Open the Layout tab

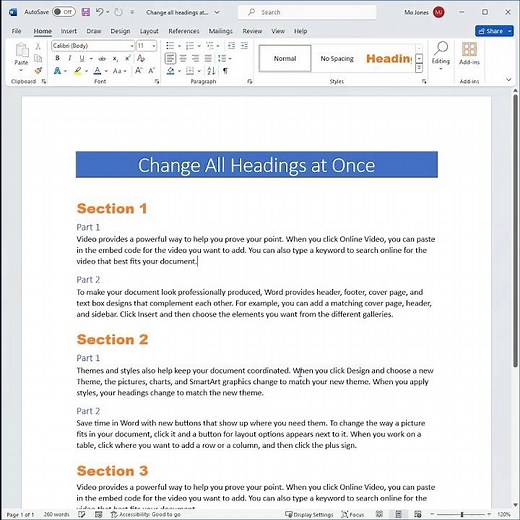[149, 31]
